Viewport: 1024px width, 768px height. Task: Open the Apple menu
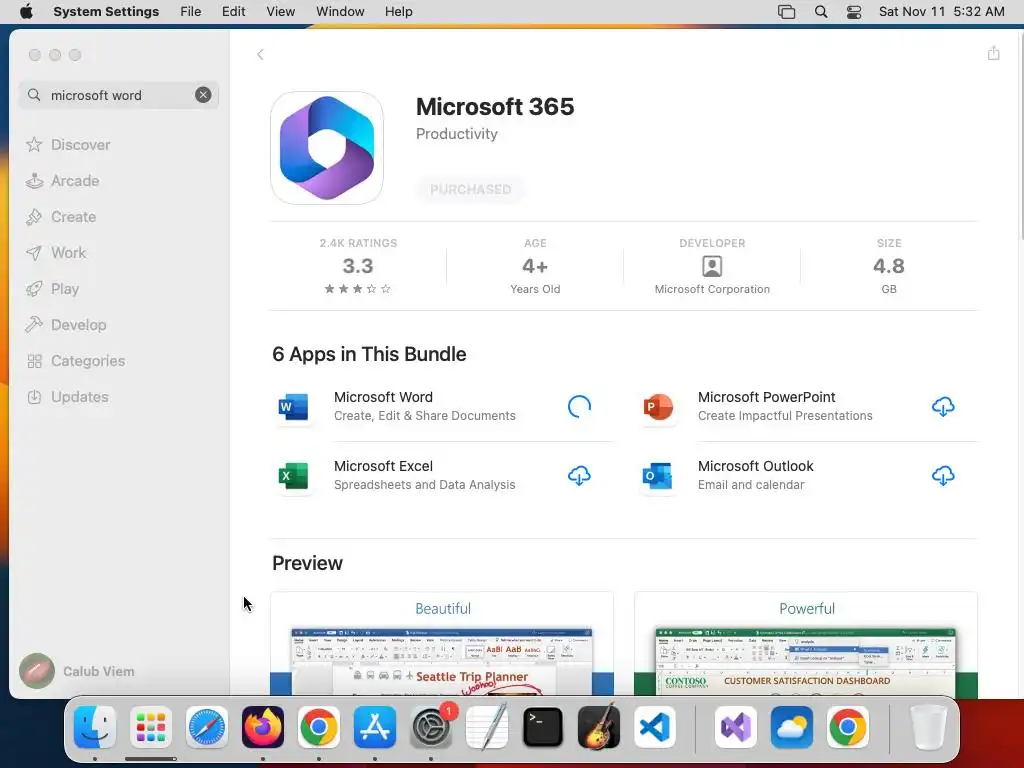[26, 12]
